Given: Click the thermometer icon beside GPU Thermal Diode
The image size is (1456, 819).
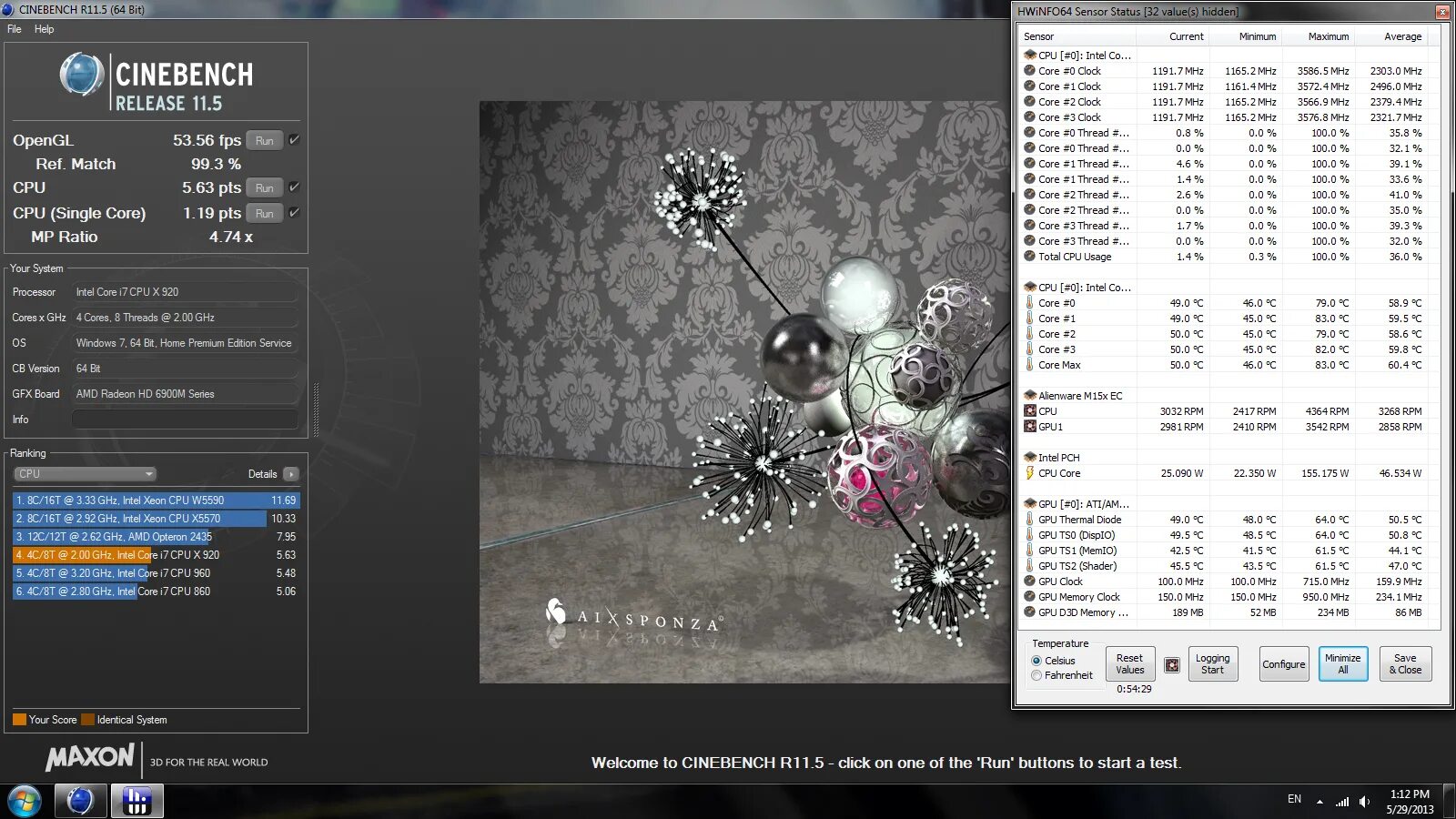Looking at the screenshot, I should point(1029,520).
